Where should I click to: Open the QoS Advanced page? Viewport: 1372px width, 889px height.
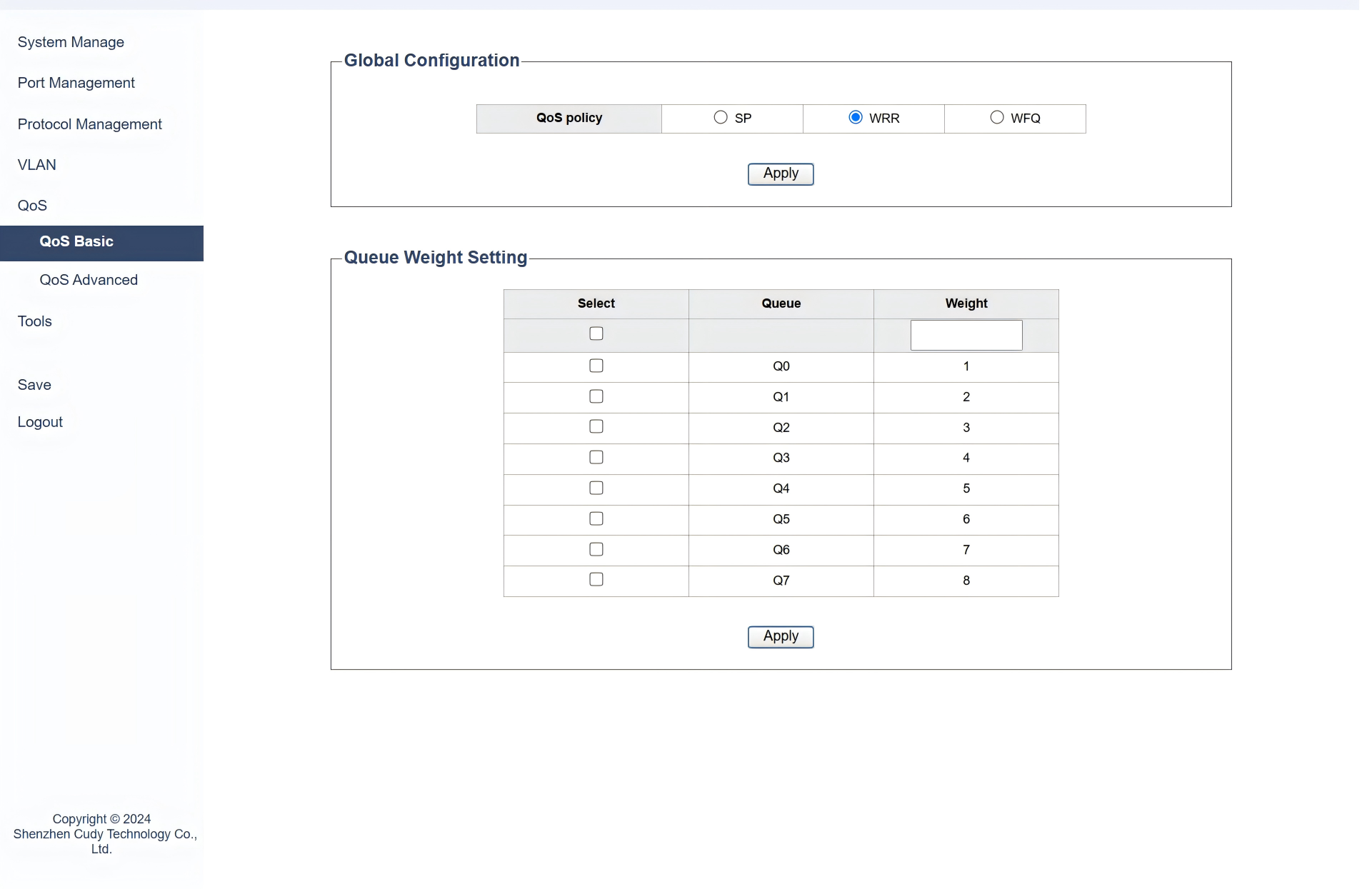point(89,280)
